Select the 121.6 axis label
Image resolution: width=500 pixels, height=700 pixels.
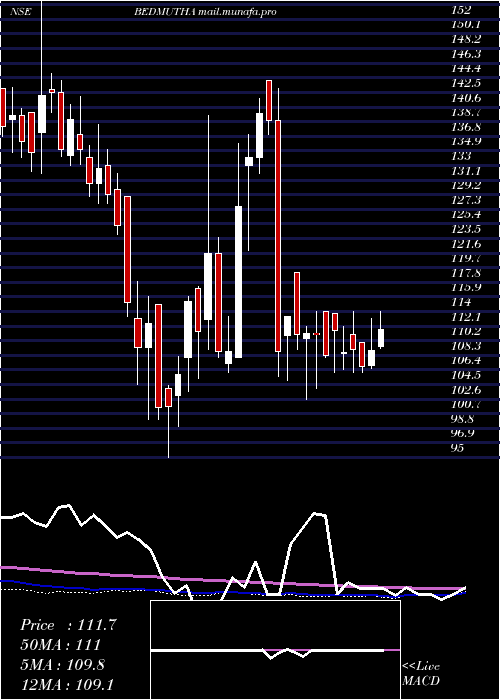[466, 244]
